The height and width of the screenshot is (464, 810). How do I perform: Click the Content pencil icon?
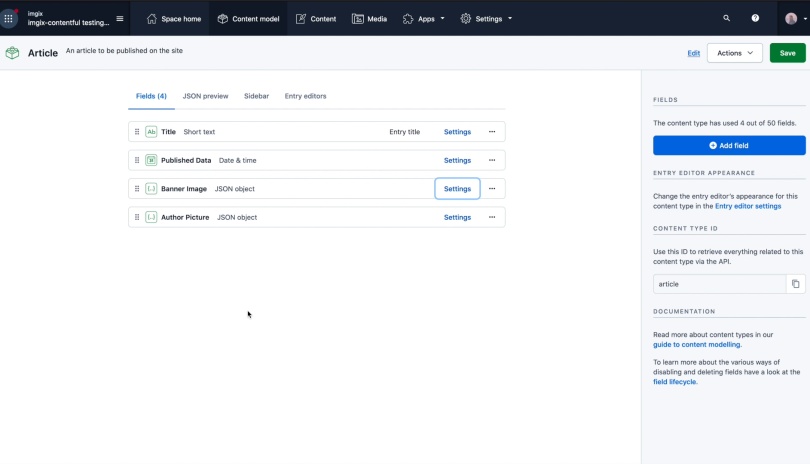click(x=301, y=19)
